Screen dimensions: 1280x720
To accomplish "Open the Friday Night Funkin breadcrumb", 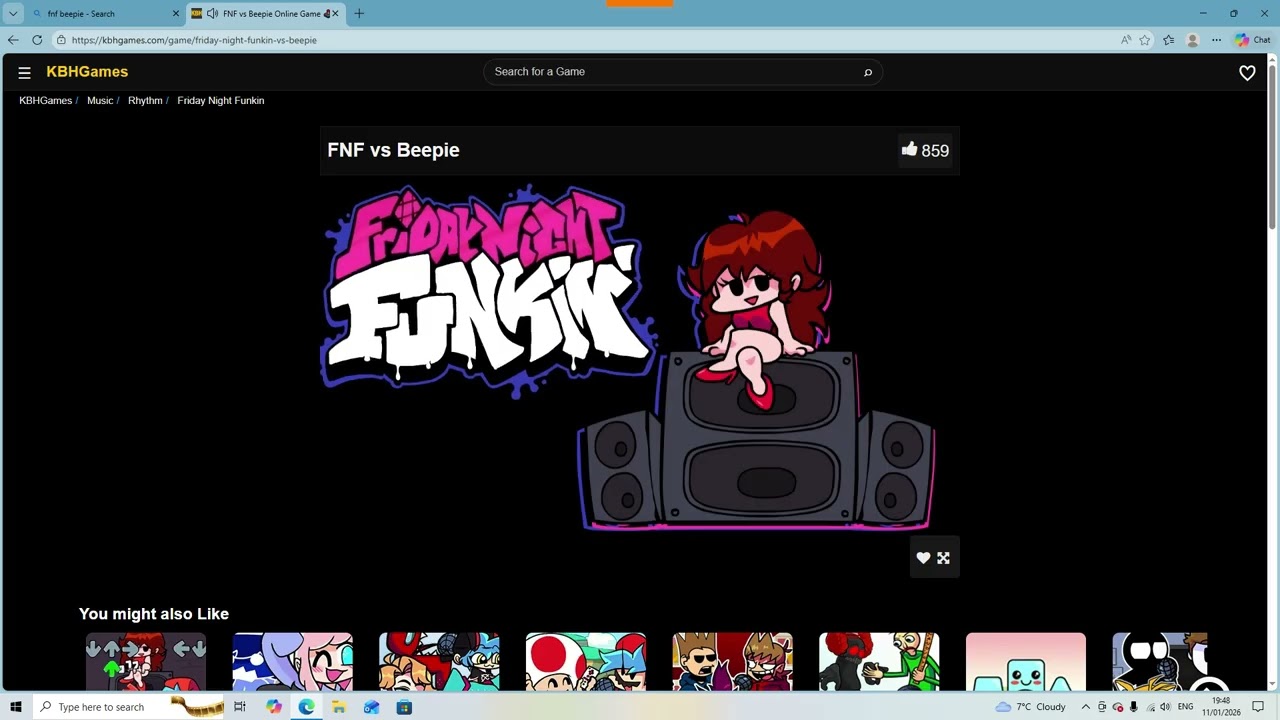I will tap(221, 101).
